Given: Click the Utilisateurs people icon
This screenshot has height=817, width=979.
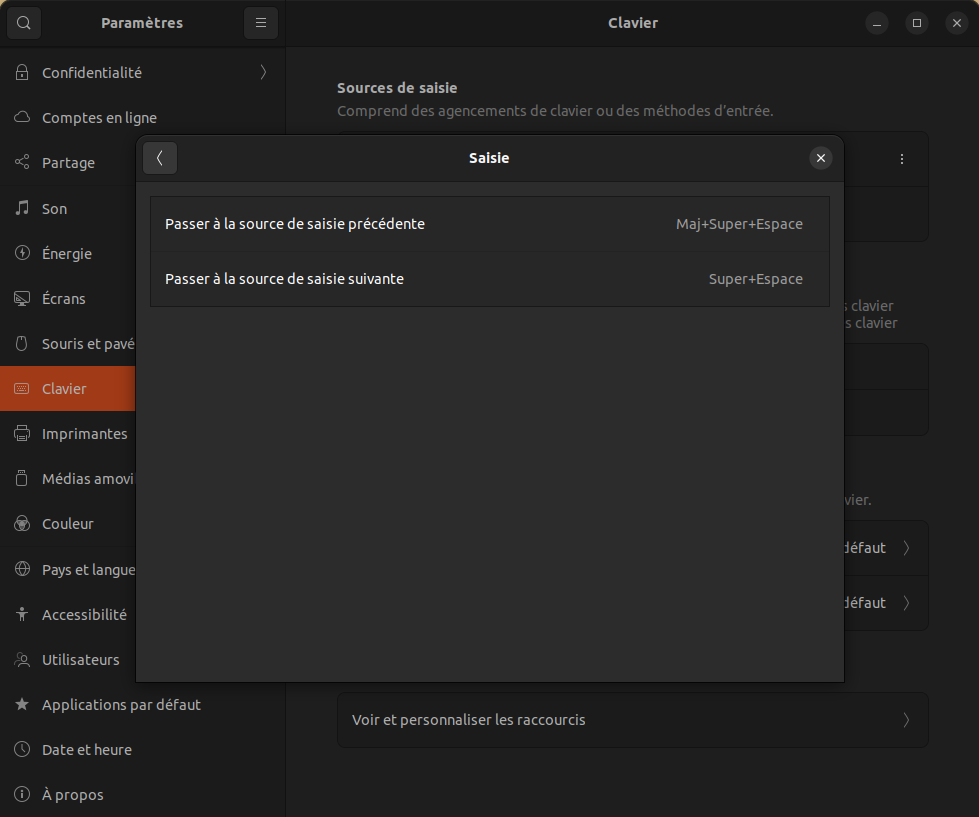Looking at the screenshot, I should [22, 660].
